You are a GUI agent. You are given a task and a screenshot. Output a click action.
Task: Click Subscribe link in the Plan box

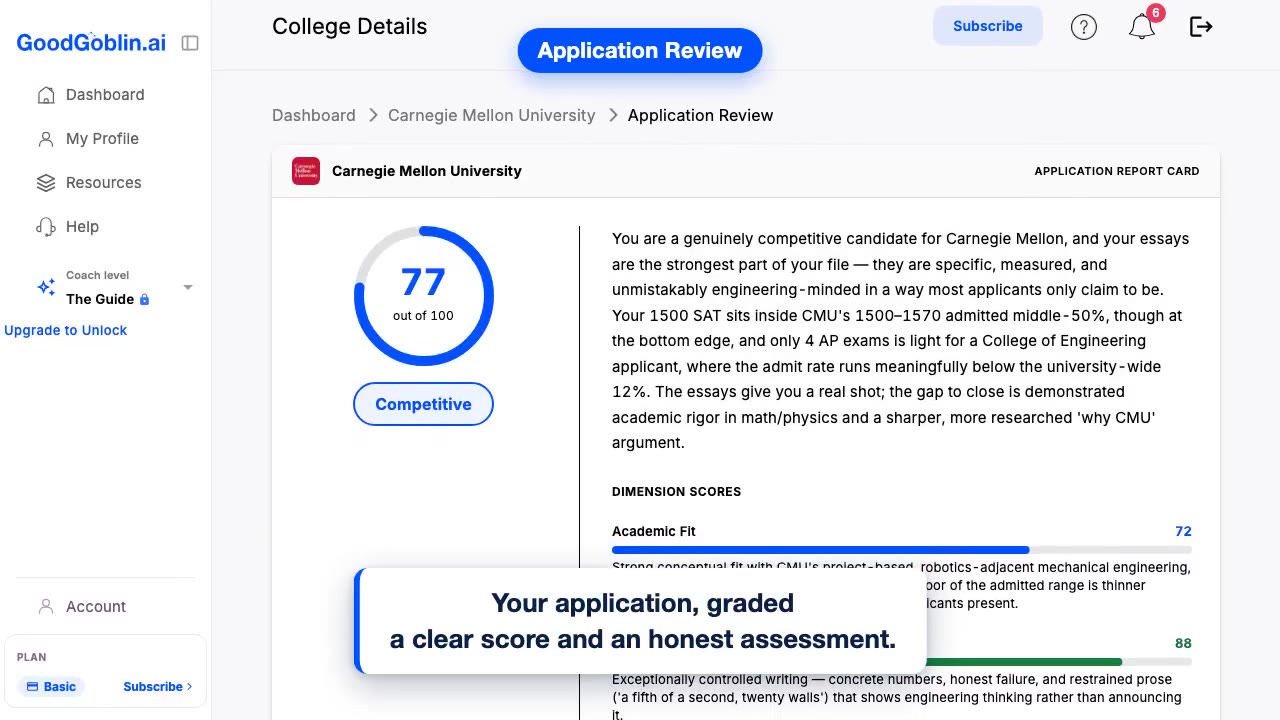[158, 687]
